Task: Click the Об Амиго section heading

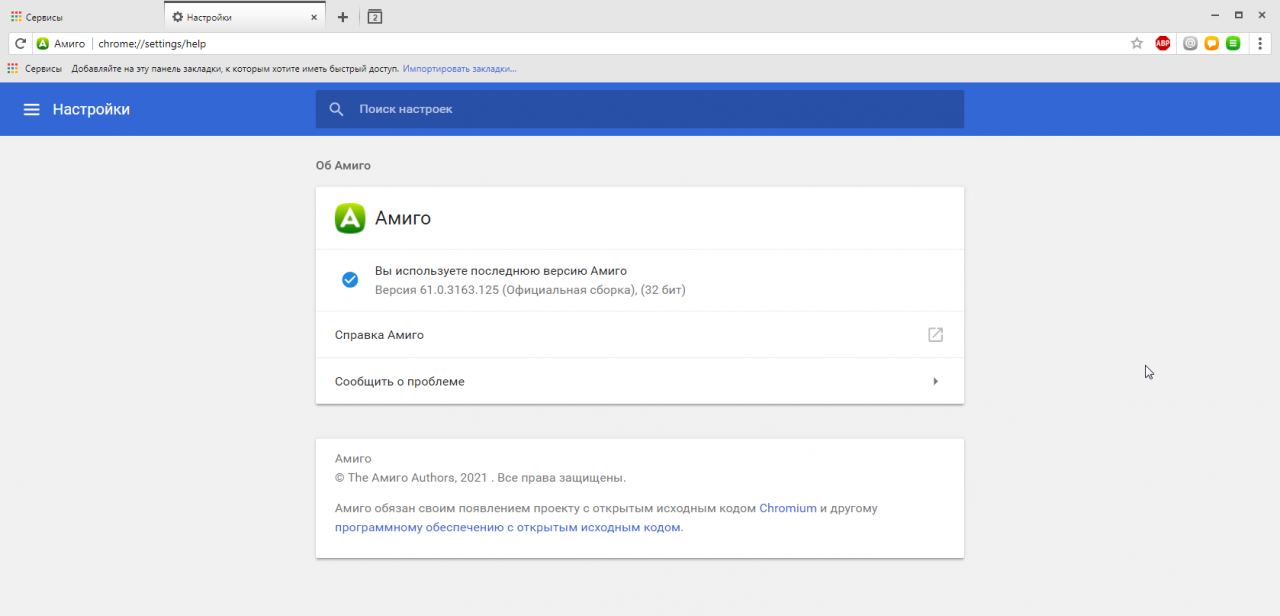Action: pyautogui.click(x=343, y=165)
